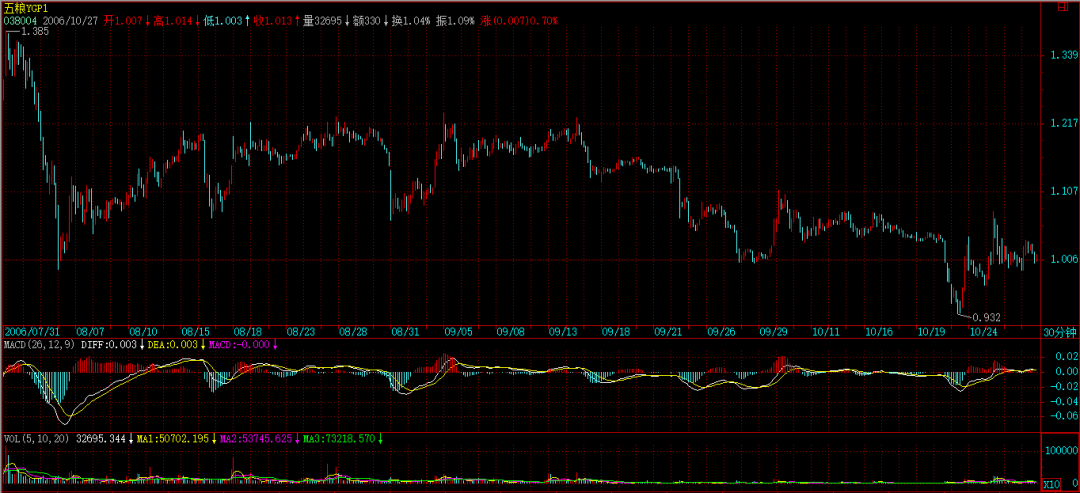Image resolution: width=1080 pixels, height=493 pixels.
Task: Click the 0.932 low price marker
Action: click(986, 317)
